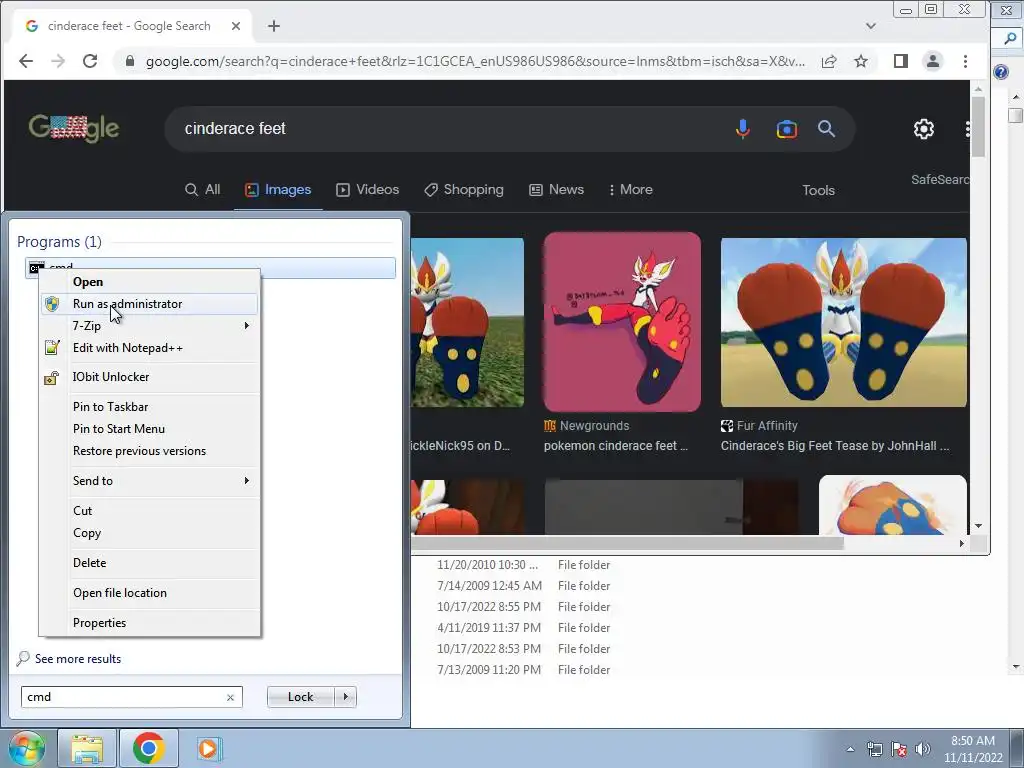The width and height of the screenshot is (1024, 768).
Task: Open the Newgrounds cinderace image result
Action: pos(622,321)
